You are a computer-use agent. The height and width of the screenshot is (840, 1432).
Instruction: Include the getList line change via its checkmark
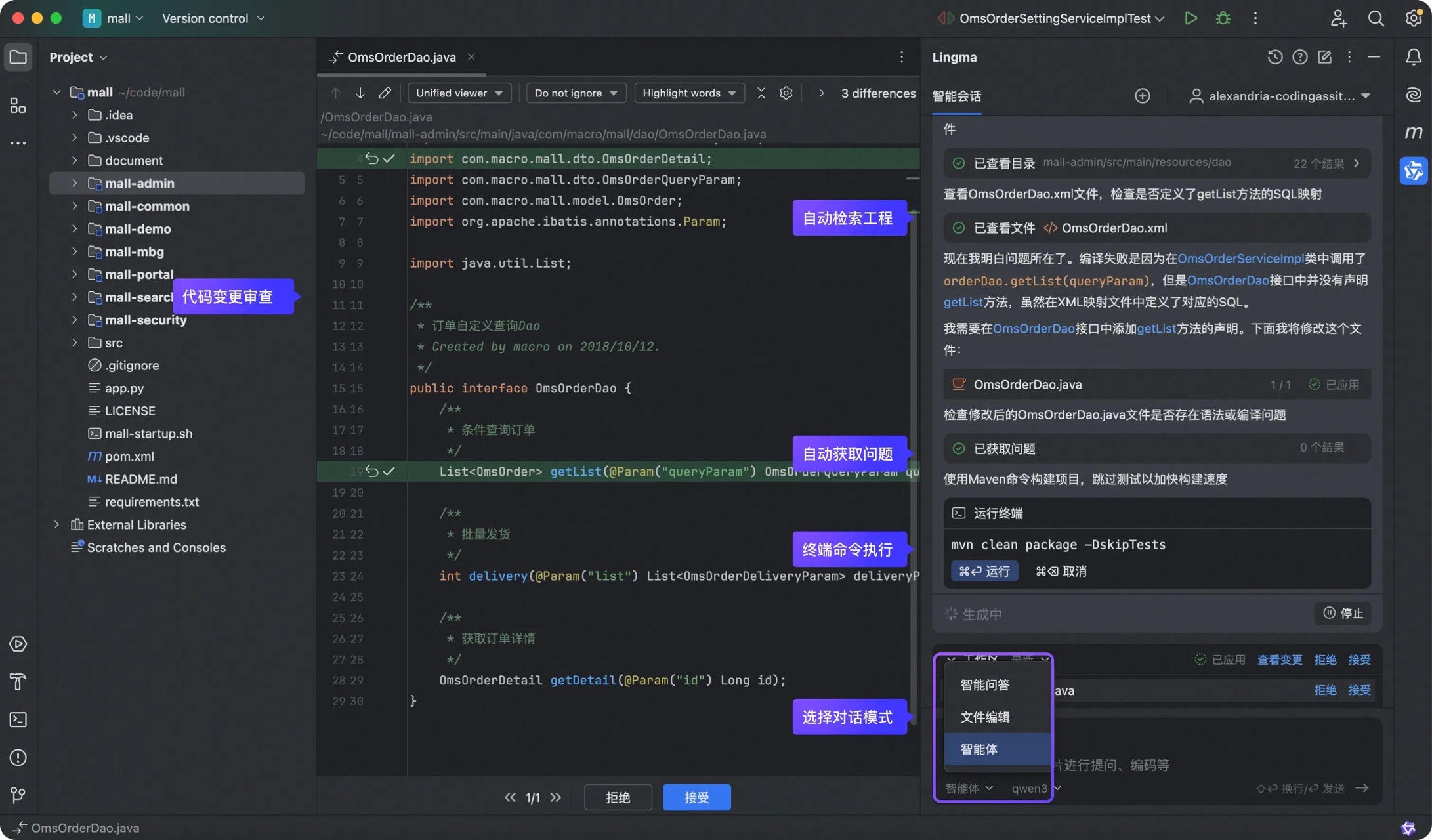[389, 471]
